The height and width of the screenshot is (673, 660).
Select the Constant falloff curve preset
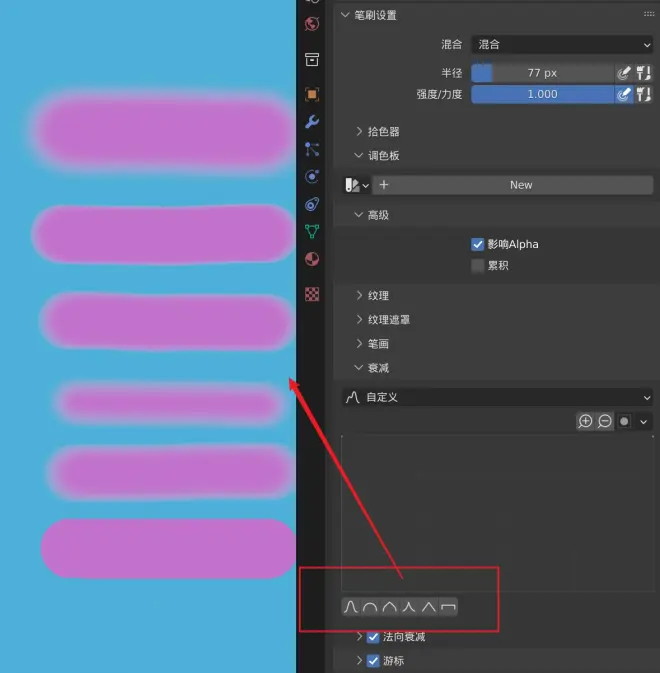(448, 607)
